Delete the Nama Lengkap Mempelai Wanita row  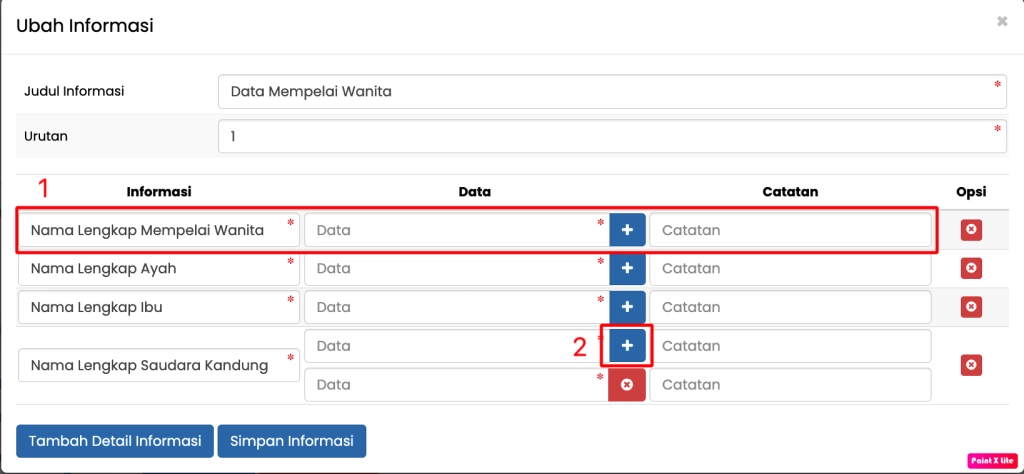(x=970, y=230)
